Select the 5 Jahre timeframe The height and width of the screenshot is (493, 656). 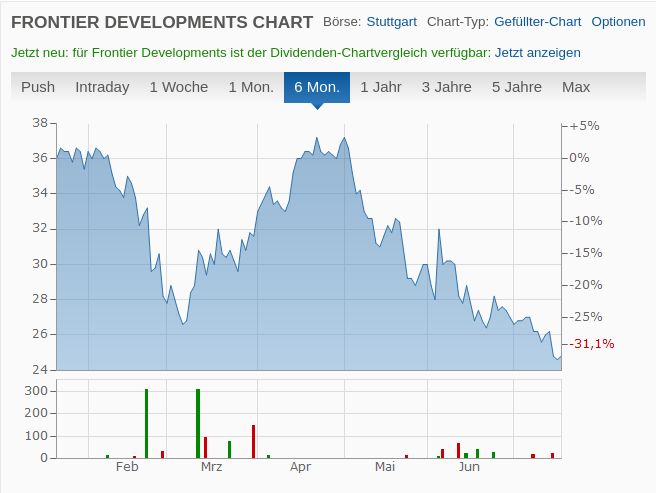(x=517, y=87)
